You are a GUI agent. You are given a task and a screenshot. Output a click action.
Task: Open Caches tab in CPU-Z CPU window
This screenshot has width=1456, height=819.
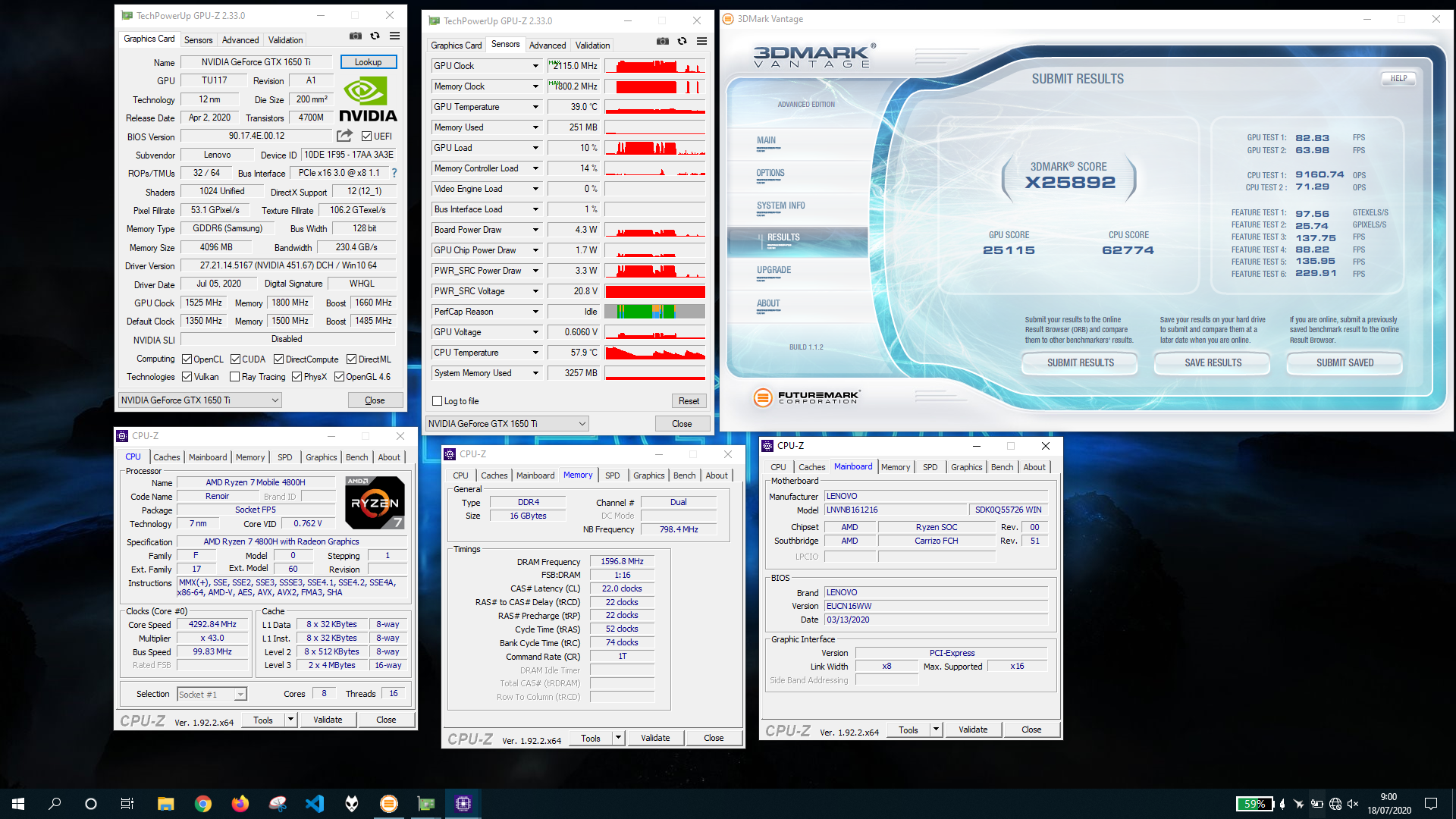(167, 457)
